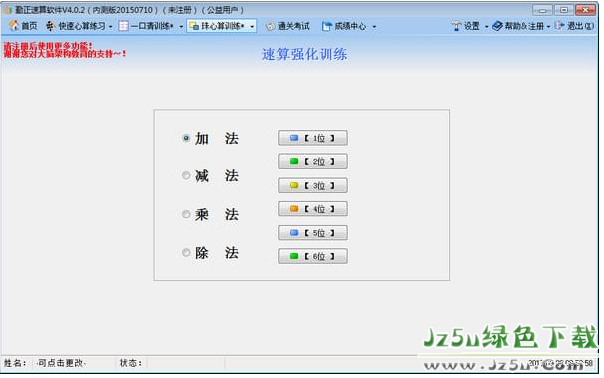Expand the 珠心算训练 dropdown arrow
604x378 pixels.
[252, 27]
